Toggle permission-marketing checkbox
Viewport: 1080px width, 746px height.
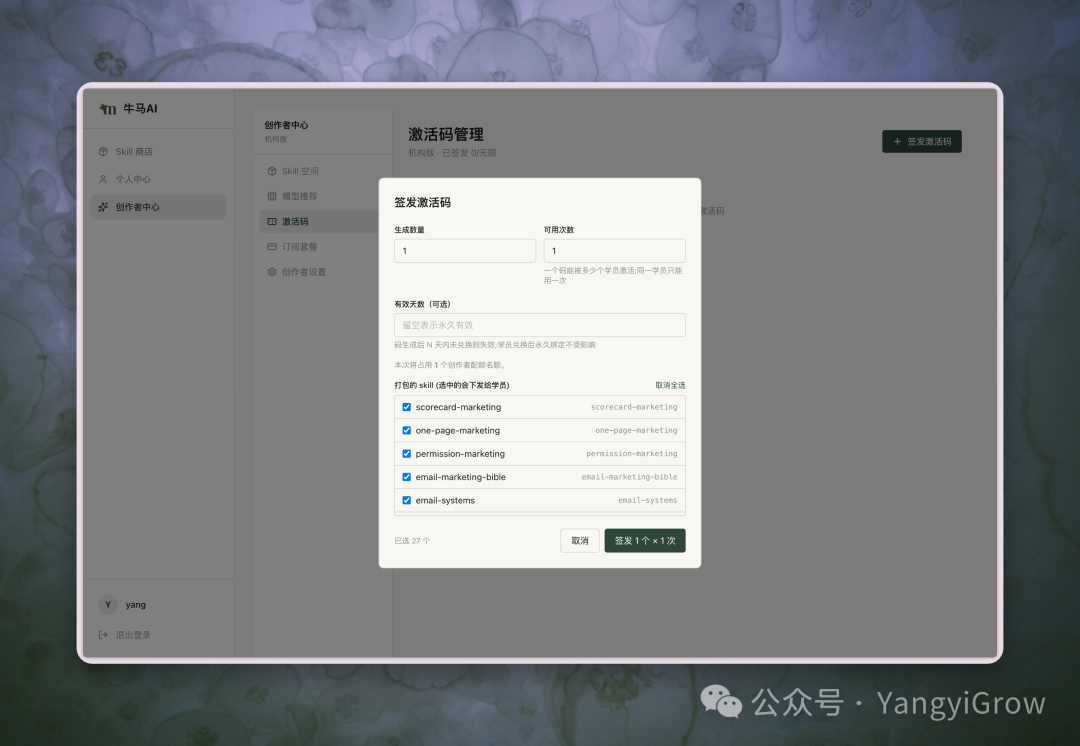[406, 454]
